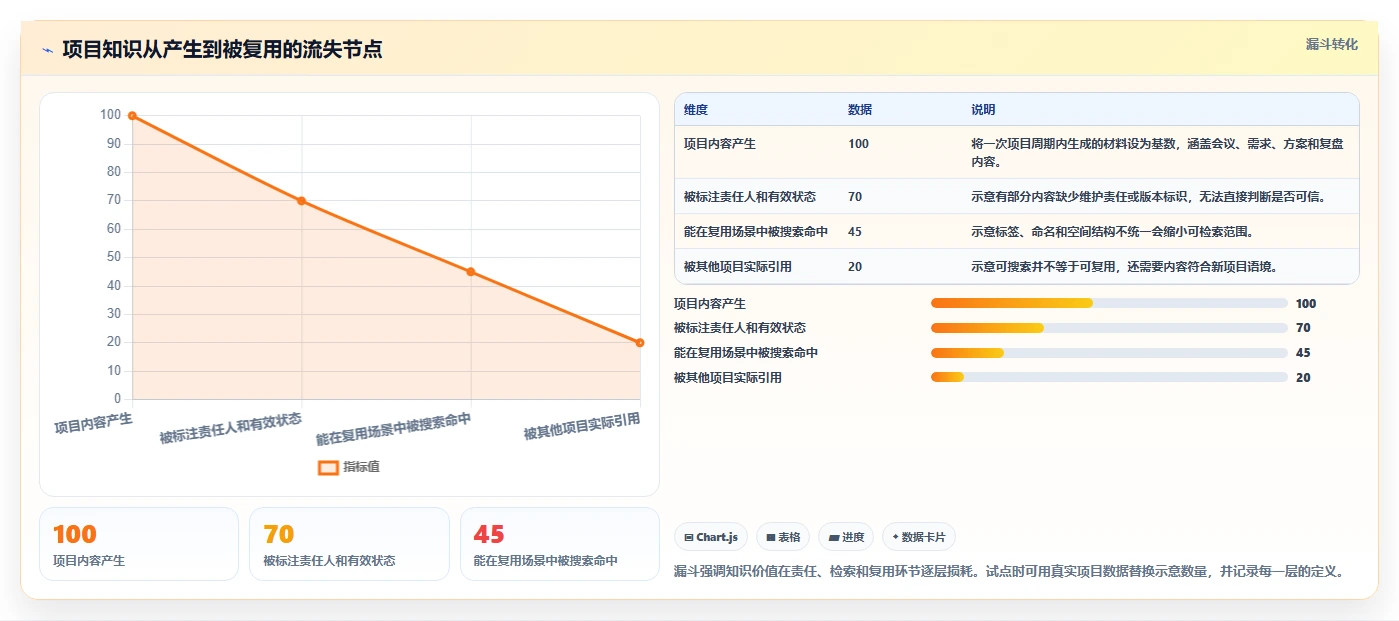Click the progress value 70 beside the bar

click(1303, 328)
